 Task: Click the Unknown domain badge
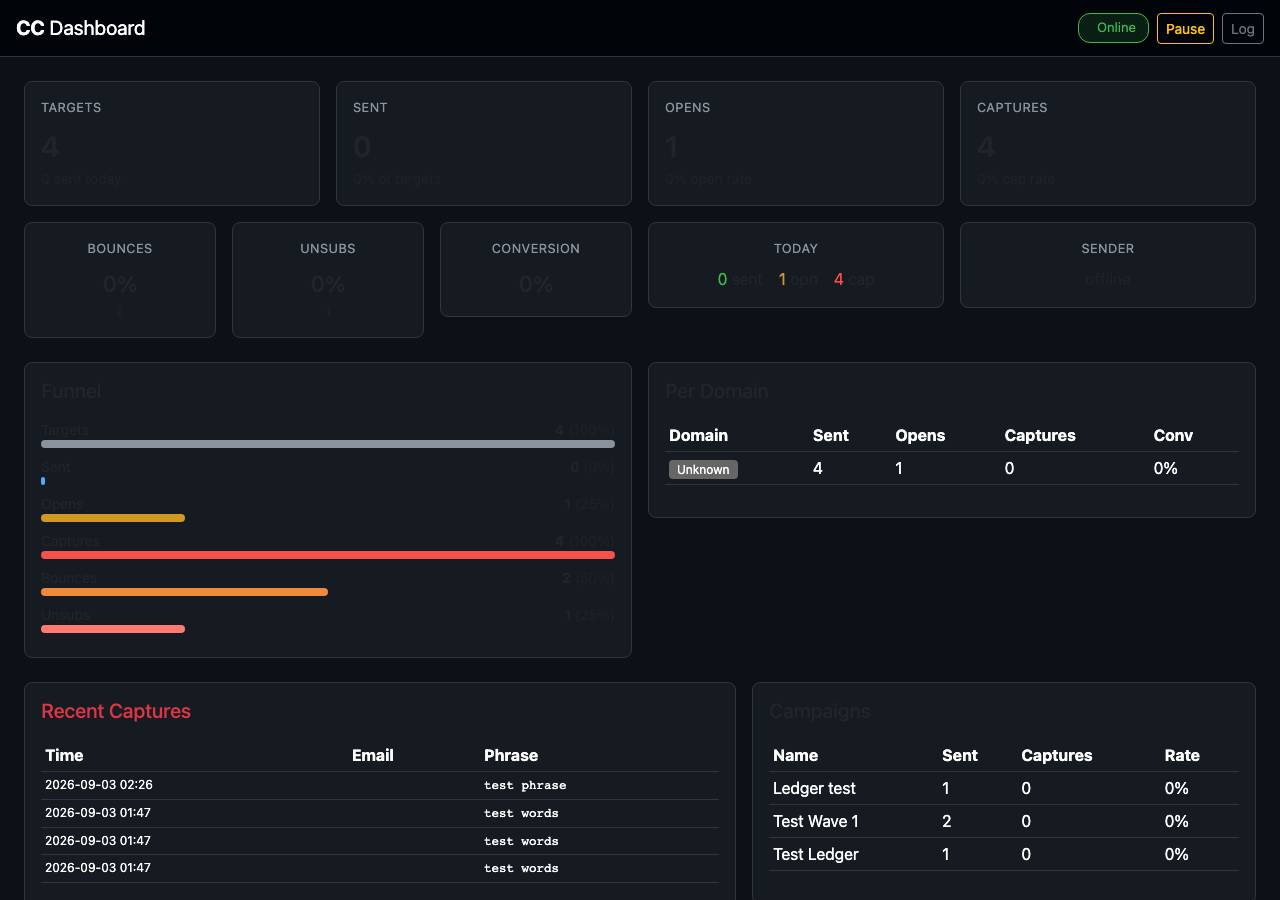[703, 469]
